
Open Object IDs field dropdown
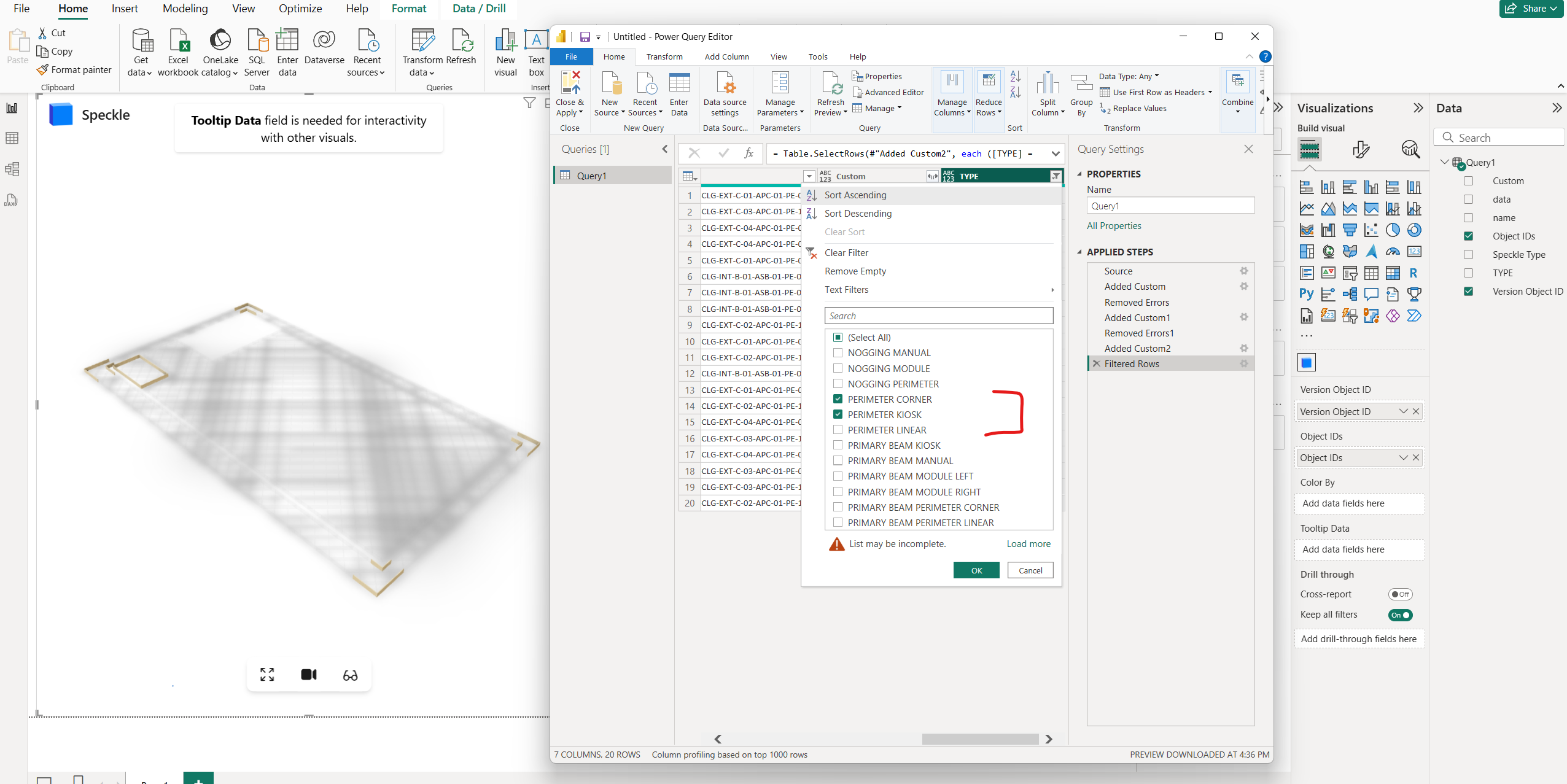[x=1403, y=457]
